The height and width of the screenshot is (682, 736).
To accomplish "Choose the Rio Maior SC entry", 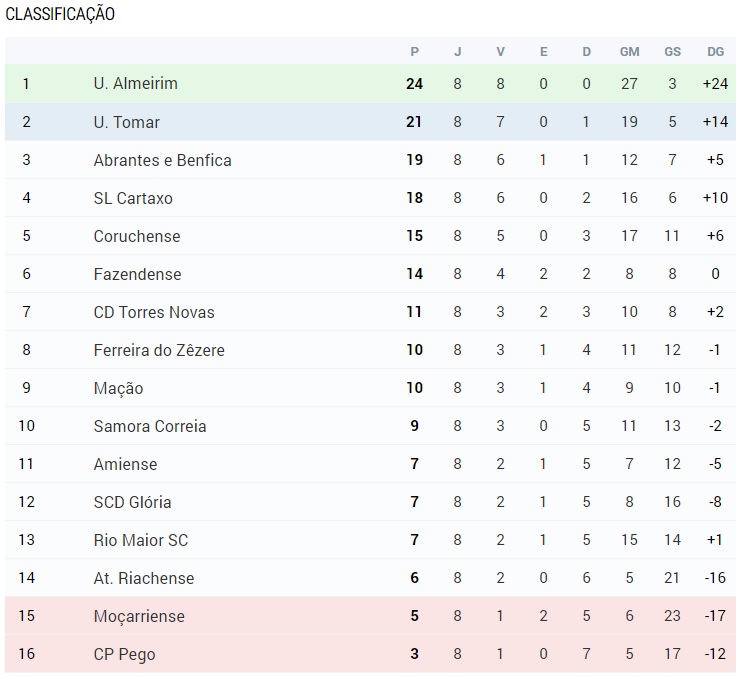I will coord(141,540).
